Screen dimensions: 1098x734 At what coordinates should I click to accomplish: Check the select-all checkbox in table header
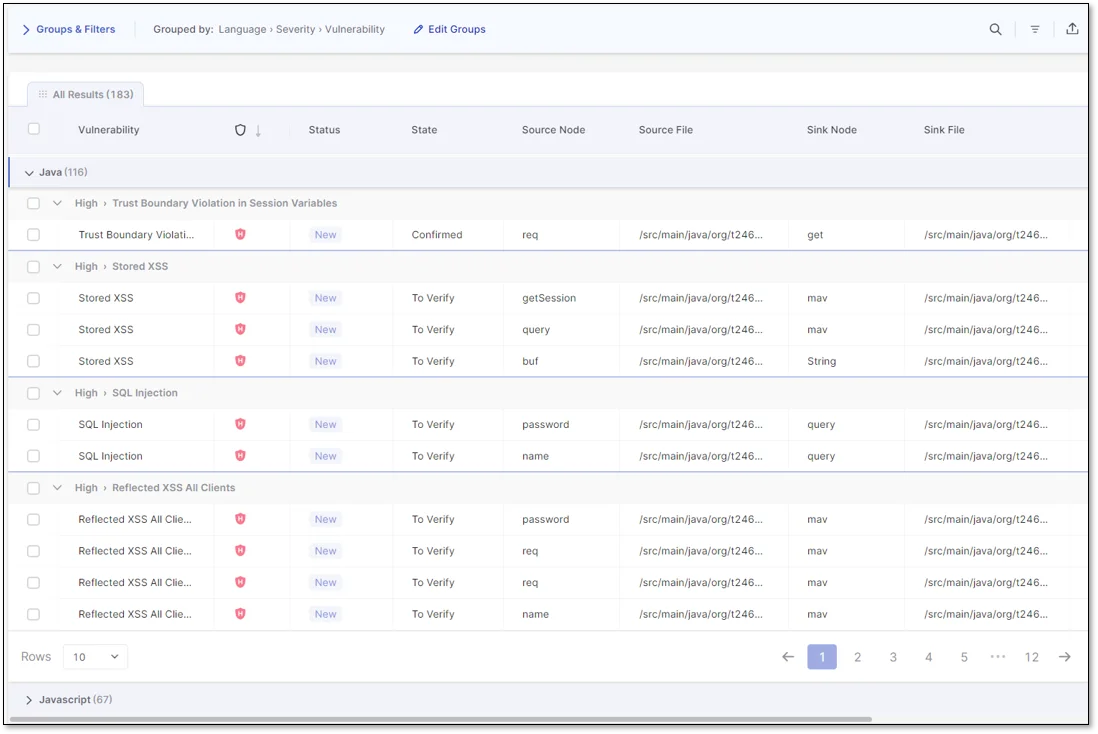tap(33, 128)
